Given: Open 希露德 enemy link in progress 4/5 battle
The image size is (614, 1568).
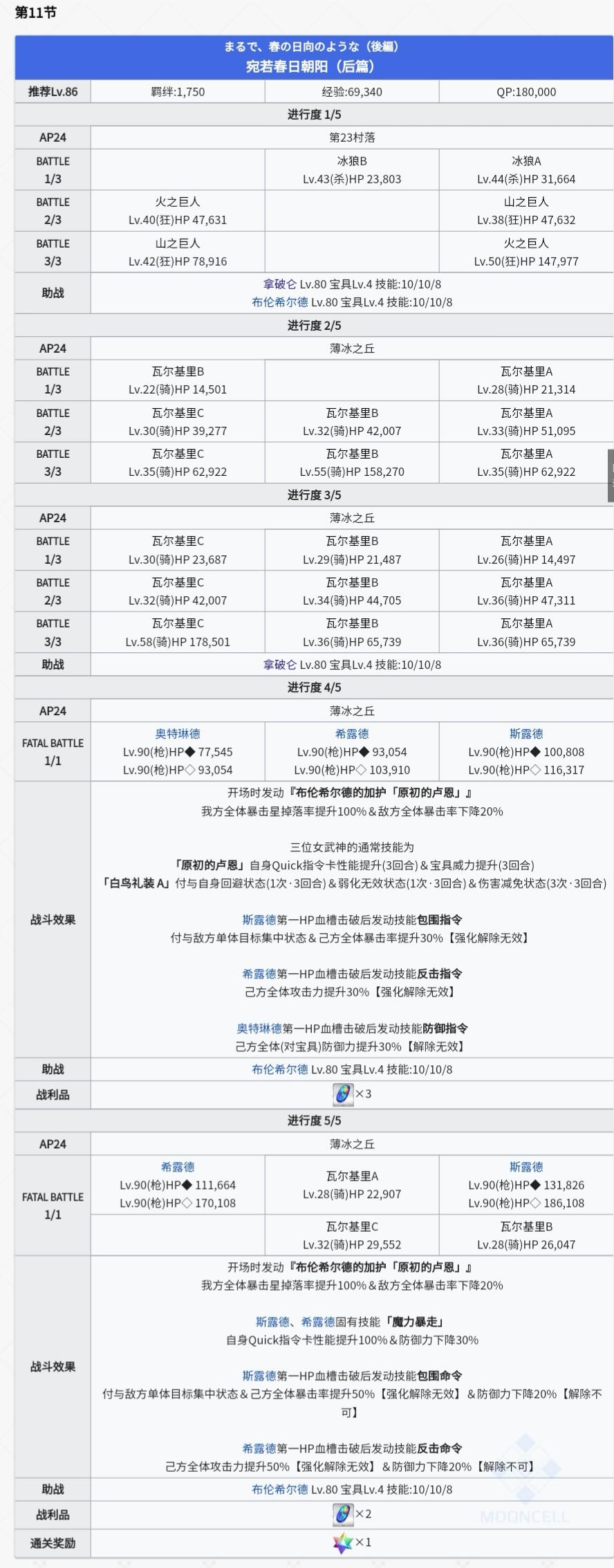Looking at the screenshot, I should pyautogui.click(x=352, y=734).
